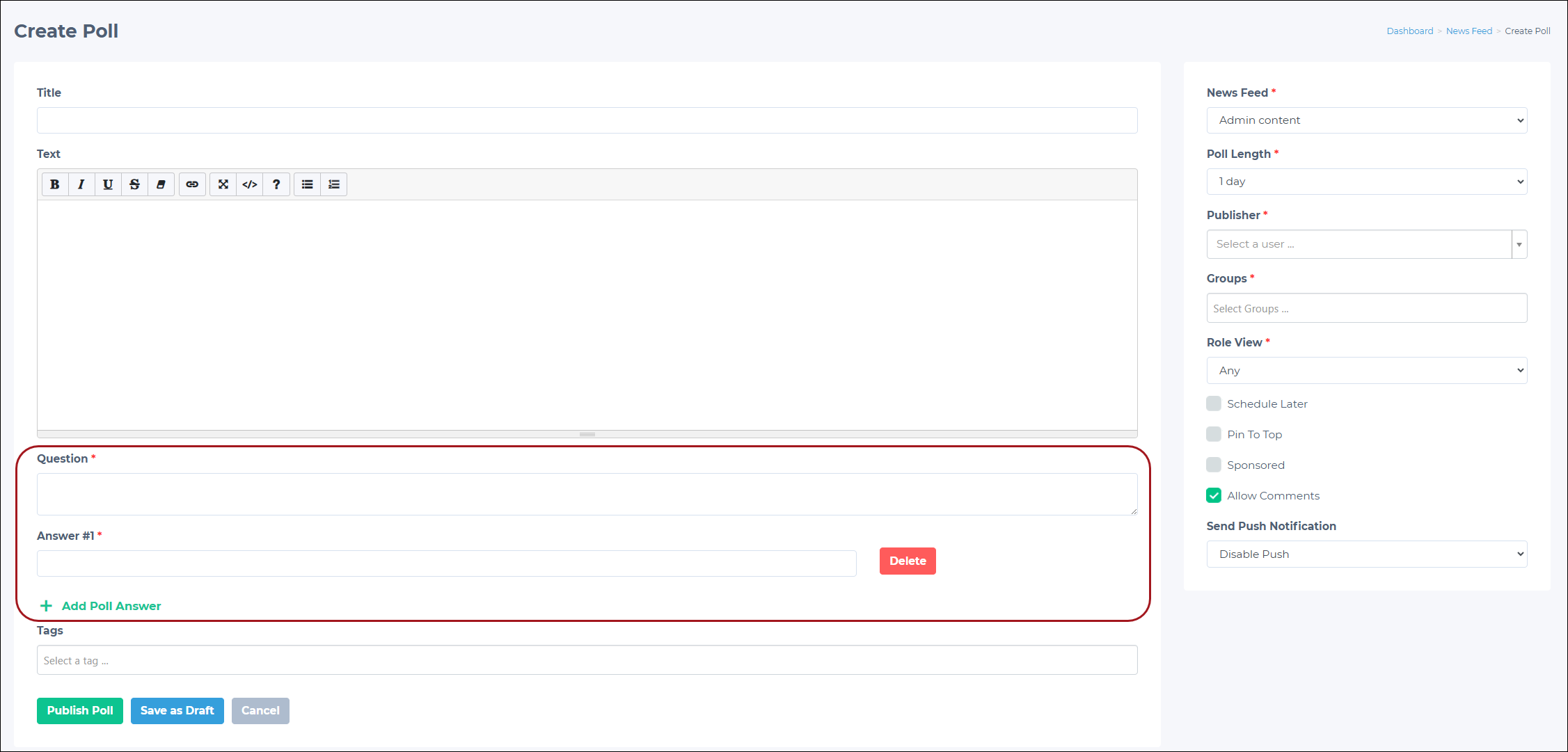Open News Feed breadcrumb link
The image size is (1568, 752).
coord(1469,31)
